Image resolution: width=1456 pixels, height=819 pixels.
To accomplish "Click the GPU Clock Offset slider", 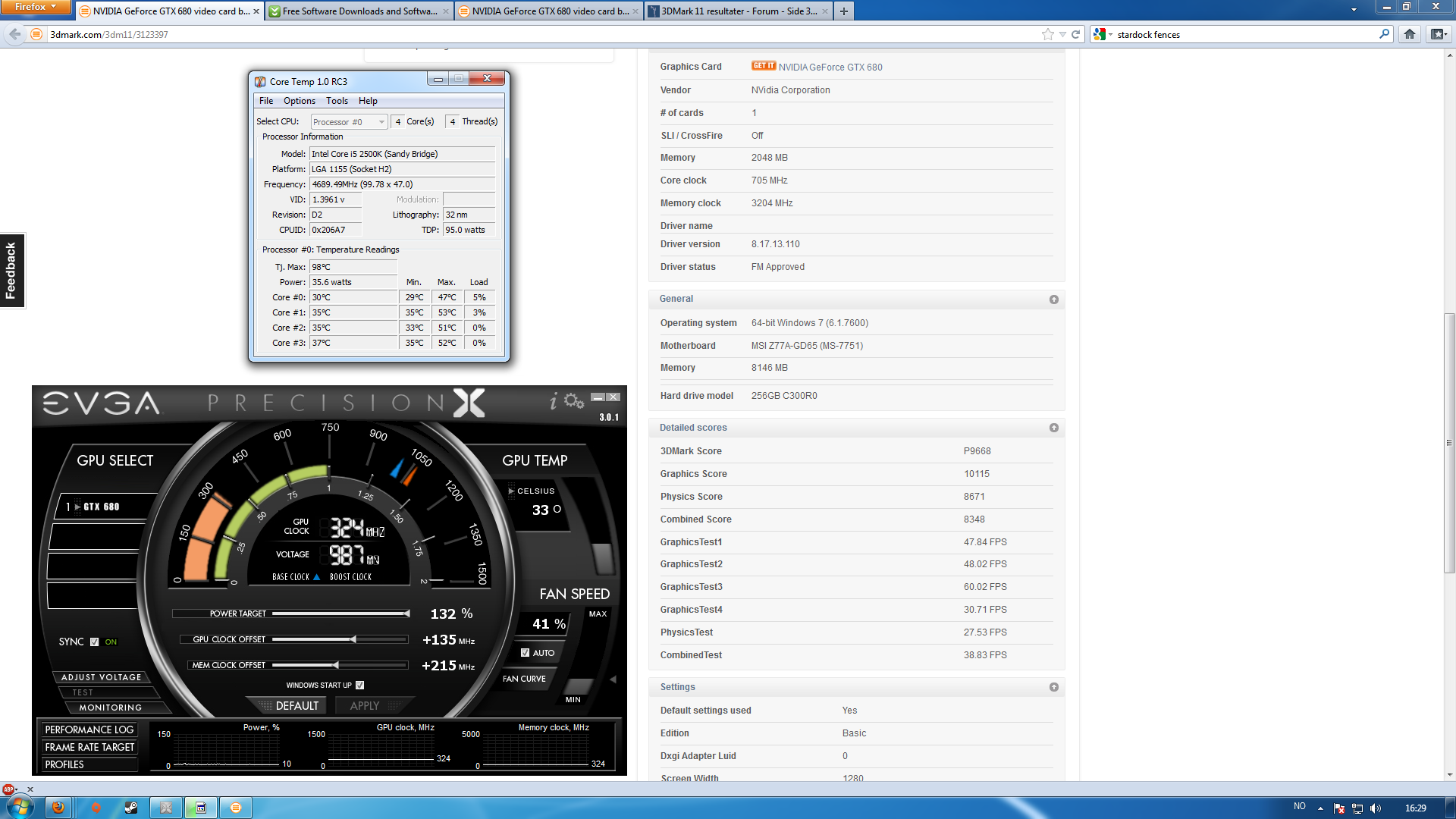I will pos(340,639).
